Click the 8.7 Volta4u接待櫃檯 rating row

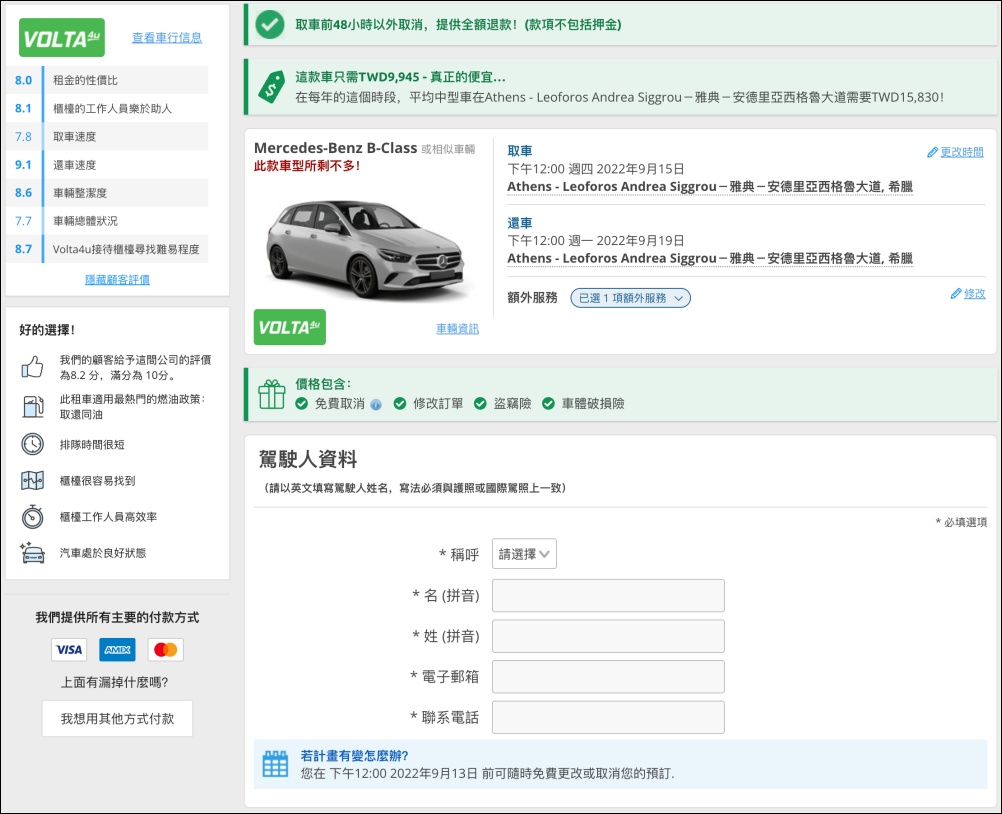point(107,249)
